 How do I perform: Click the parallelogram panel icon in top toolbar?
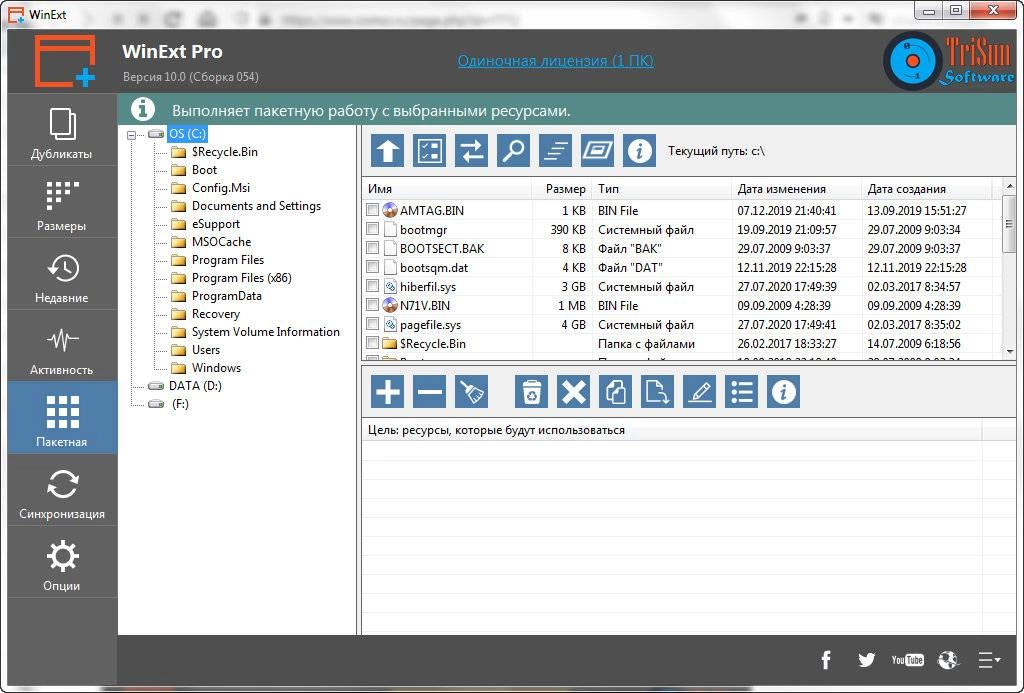coord(597,151)
